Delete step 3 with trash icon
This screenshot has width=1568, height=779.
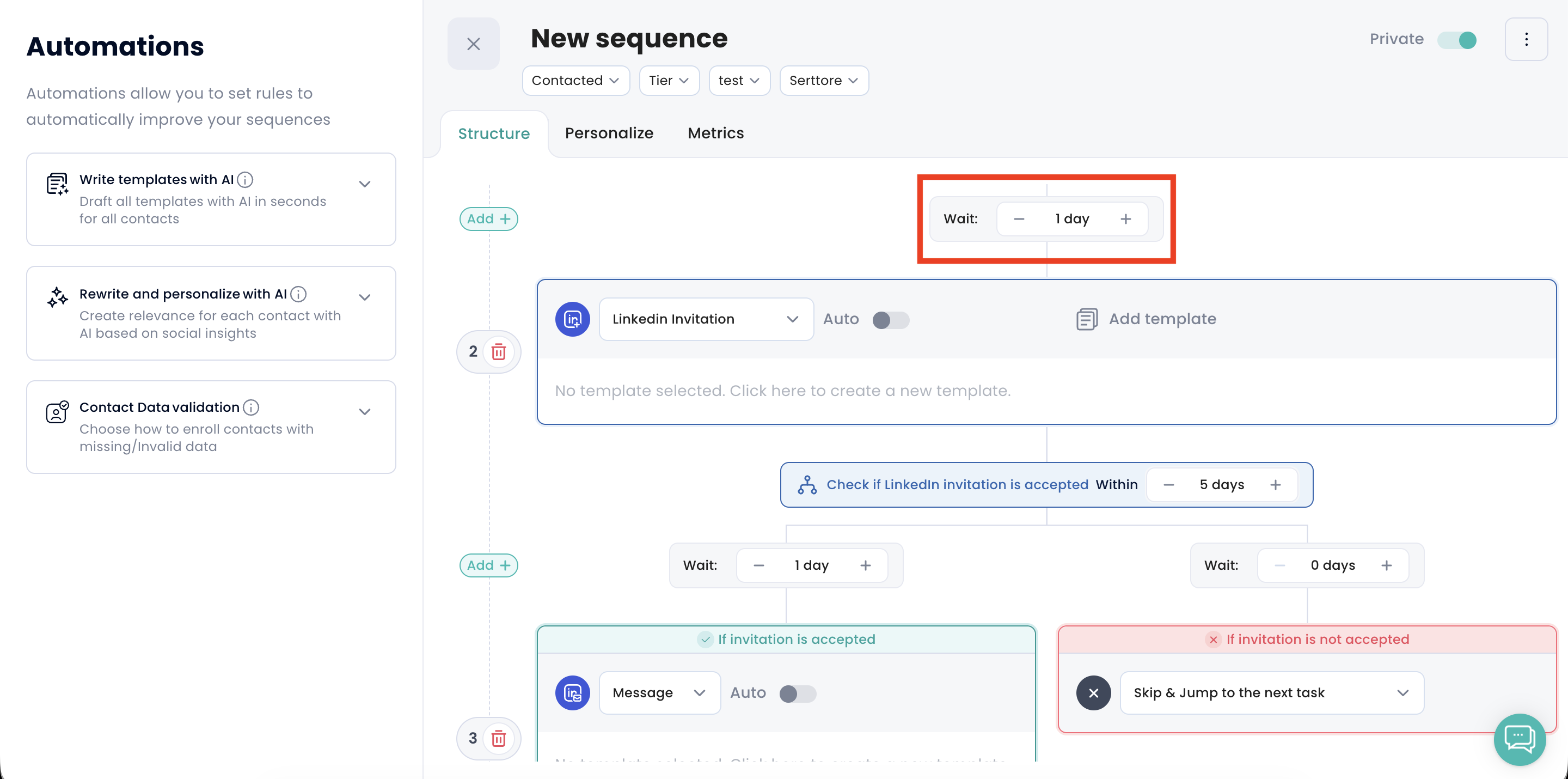pos(499,738)
